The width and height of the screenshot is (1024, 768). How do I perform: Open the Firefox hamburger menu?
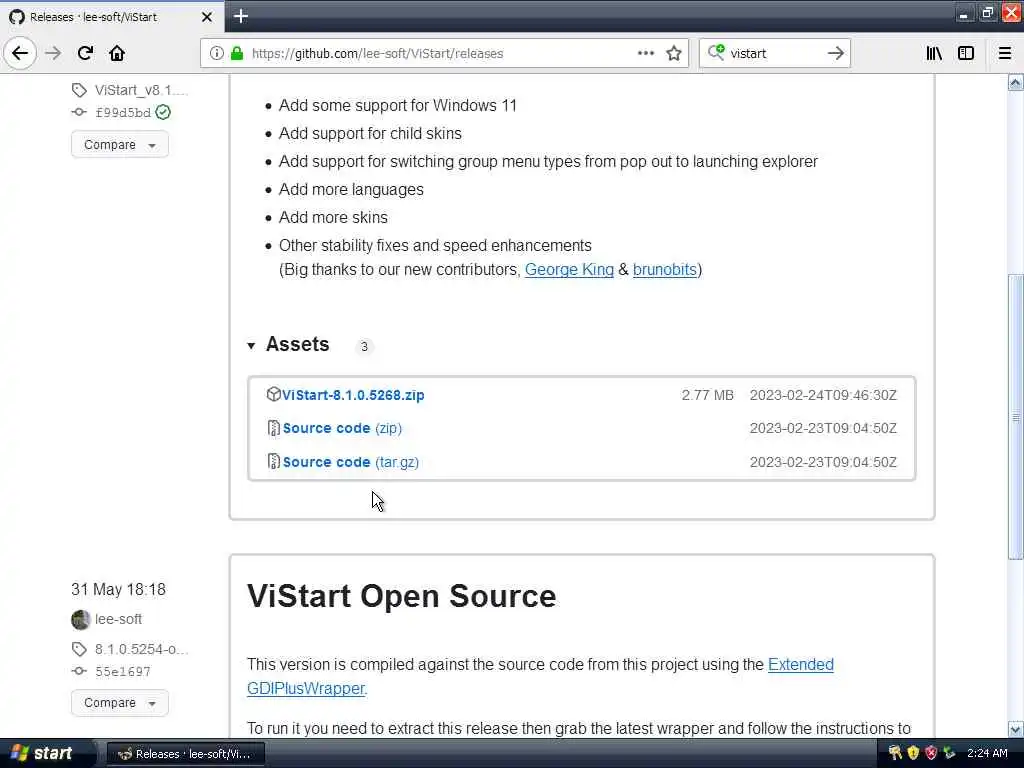[1004, 53]
